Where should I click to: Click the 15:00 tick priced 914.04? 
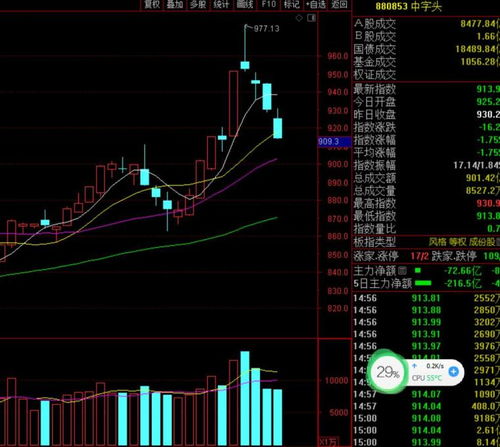point(427,430)
